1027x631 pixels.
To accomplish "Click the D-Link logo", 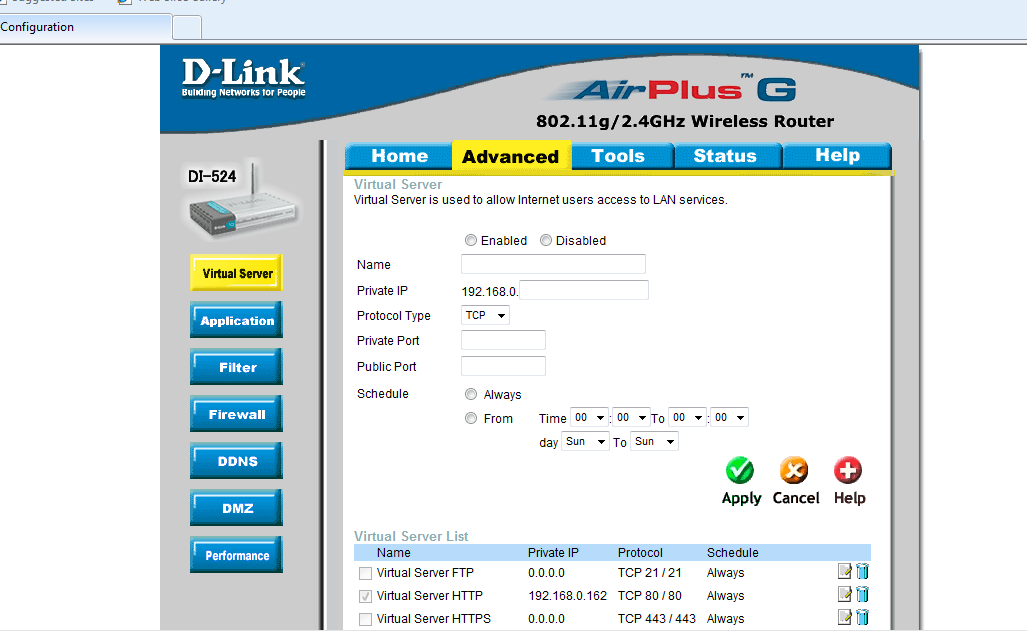I will (x=244, y=78).
